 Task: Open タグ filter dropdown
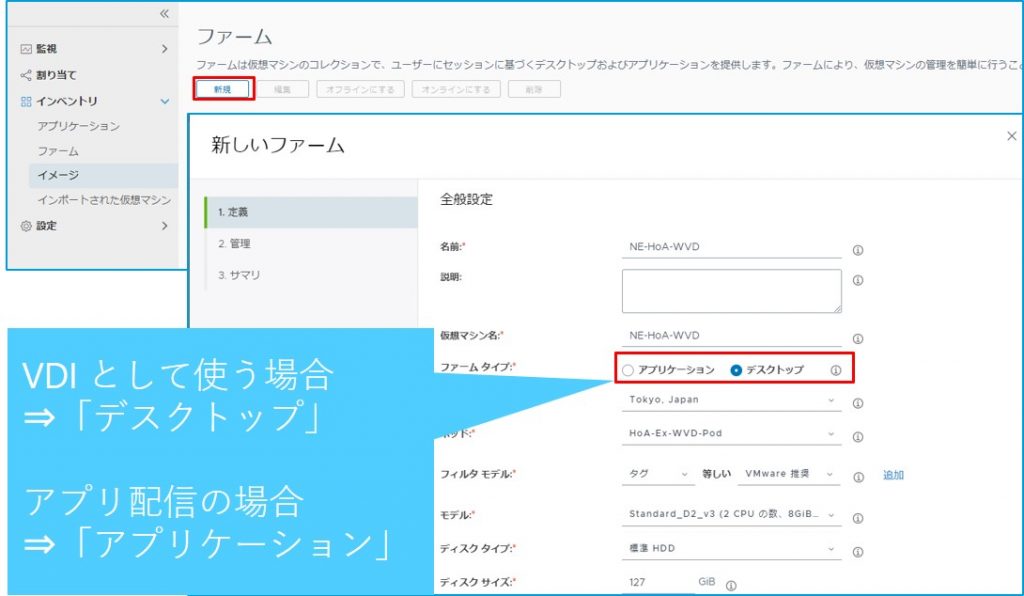coord(658,474)
